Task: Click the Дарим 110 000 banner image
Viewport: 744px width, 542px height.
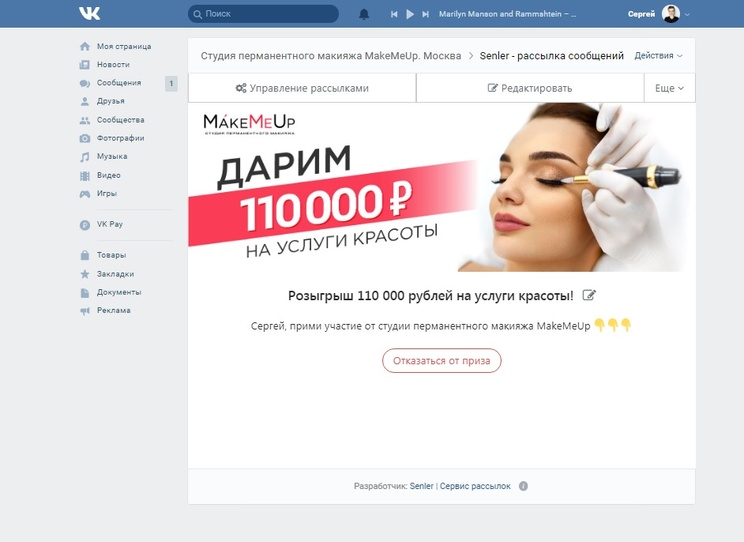Action: point(441,187)
